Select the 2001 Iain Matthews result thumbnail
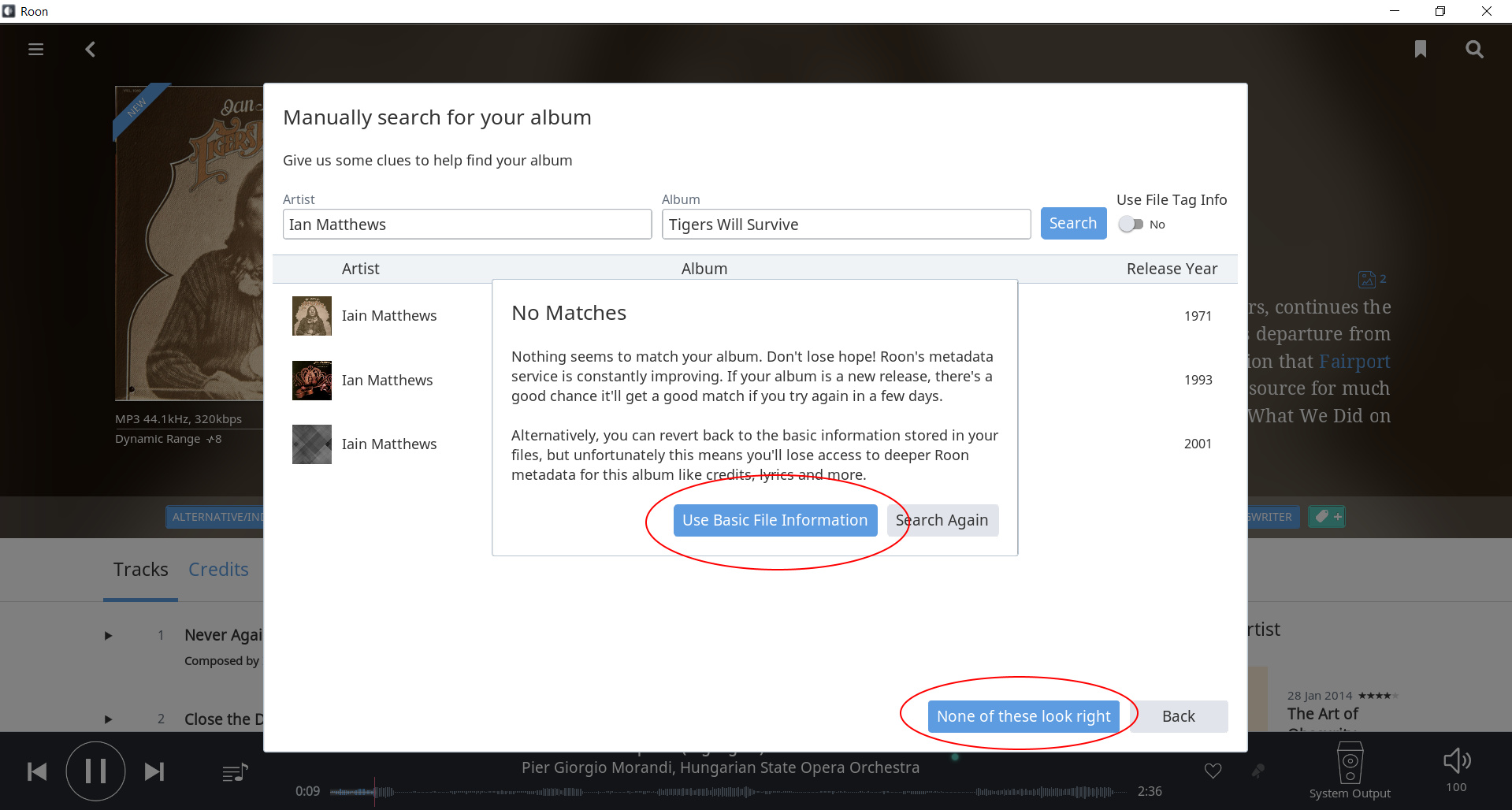 (x=312, y=444)
